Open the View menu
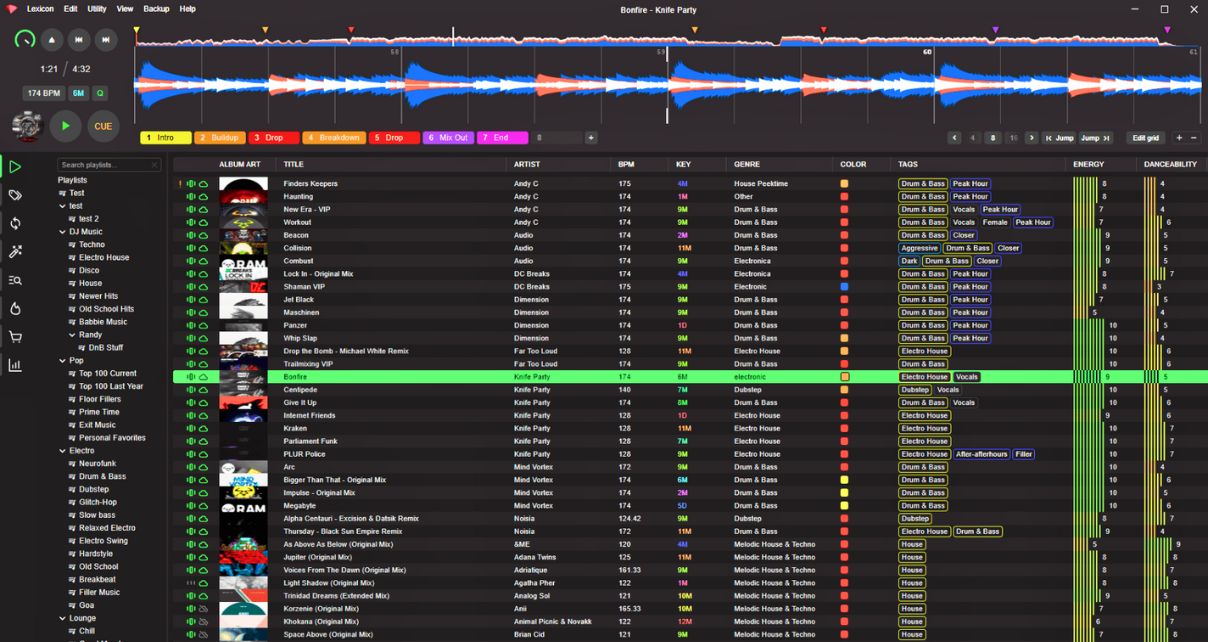 [125, 9]
